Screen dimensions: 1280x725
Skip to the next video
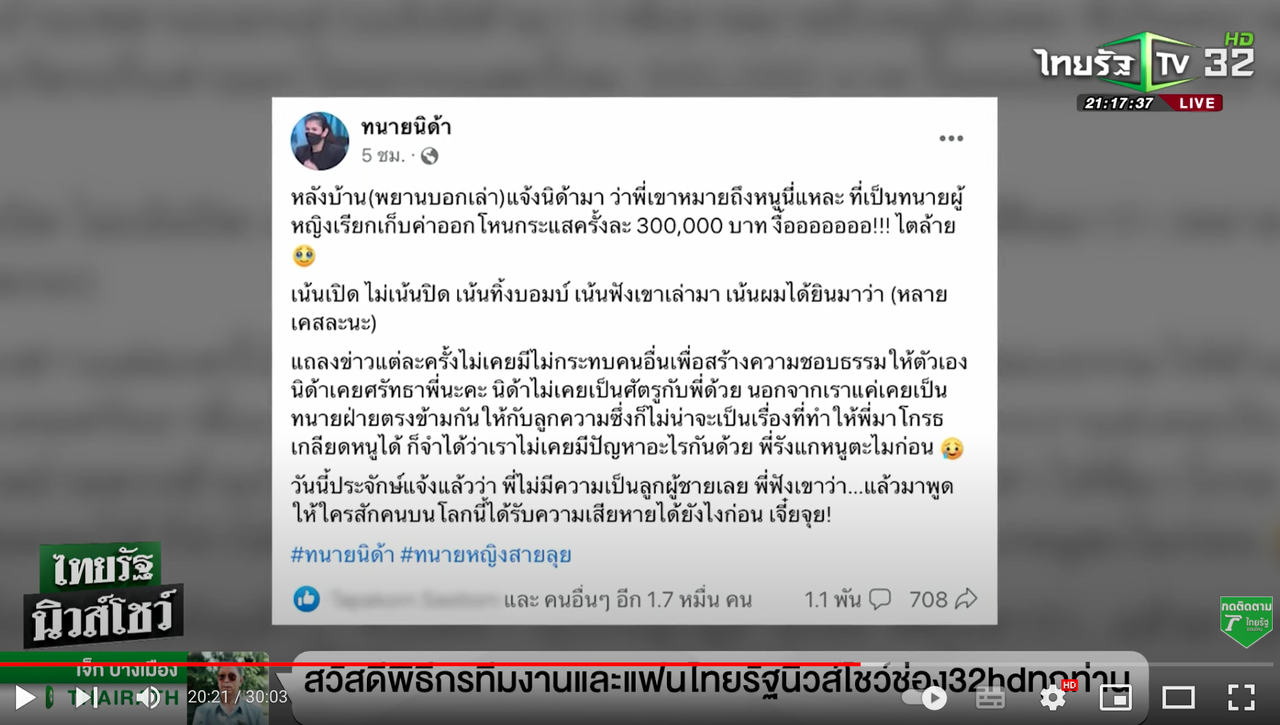(87, 697)
